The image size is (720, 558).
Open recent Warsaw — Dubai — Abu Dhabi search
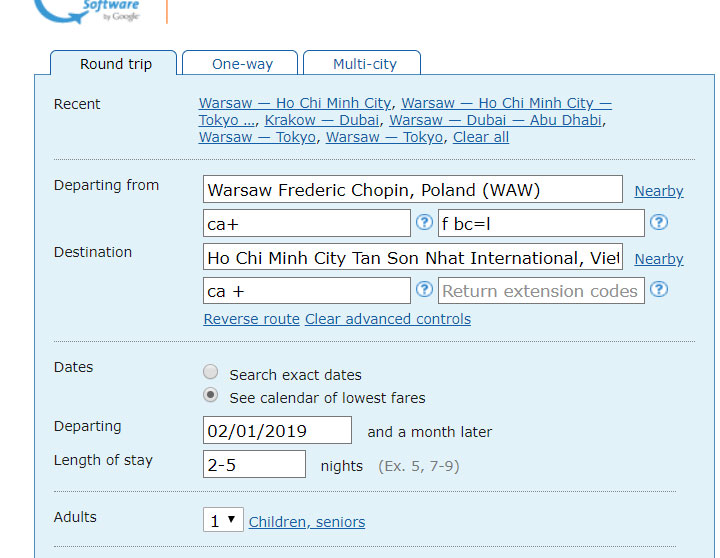[495, 120]
